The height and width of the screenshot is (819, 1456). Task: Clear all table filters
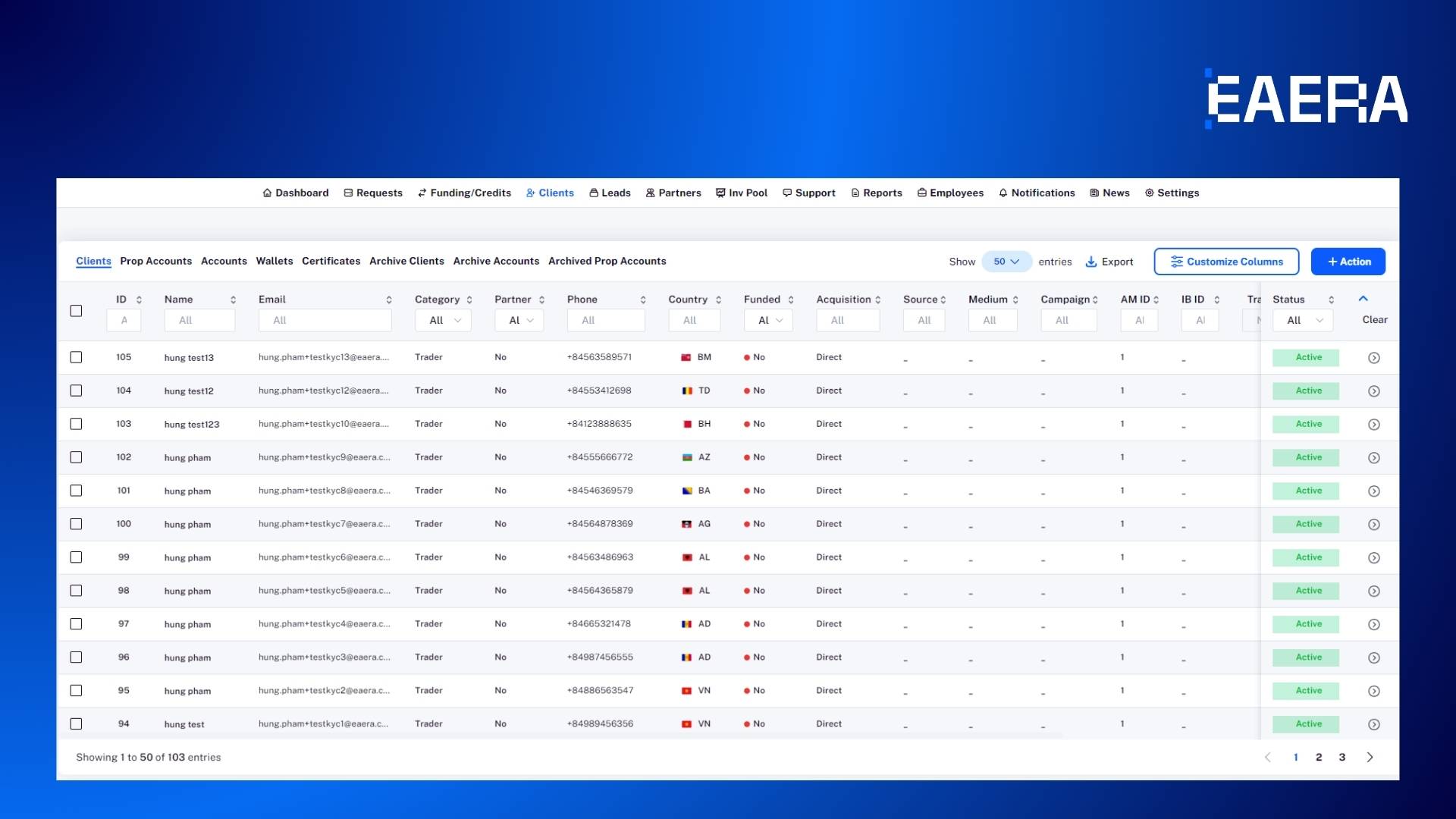(1374, 320)
